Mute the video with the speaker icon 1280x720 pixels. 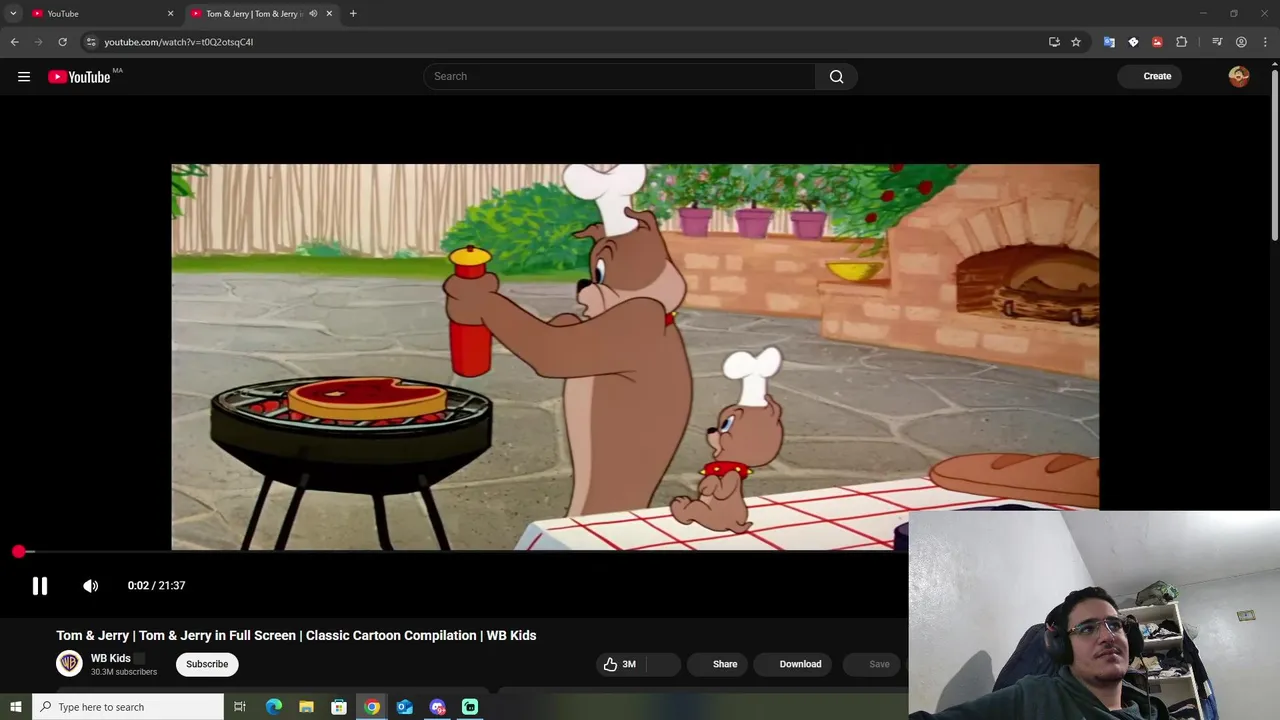pos(91,586)
